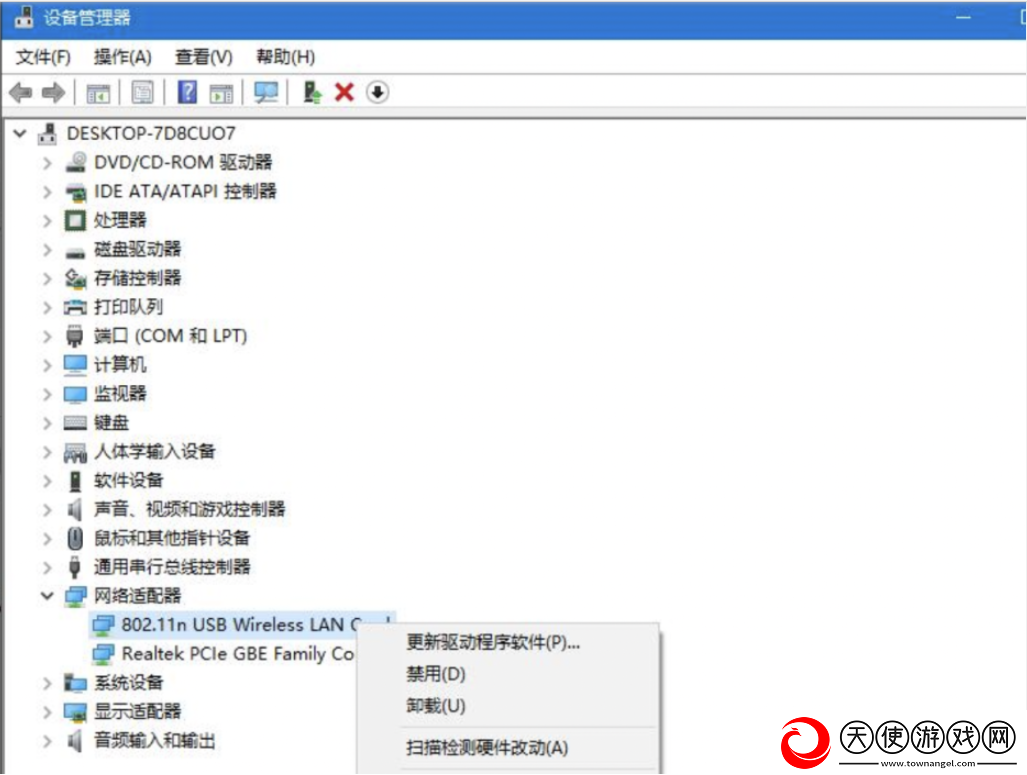Open the 操作(A) menu
The height and width of the screenshot is (775, 1027).
(122, 57)
